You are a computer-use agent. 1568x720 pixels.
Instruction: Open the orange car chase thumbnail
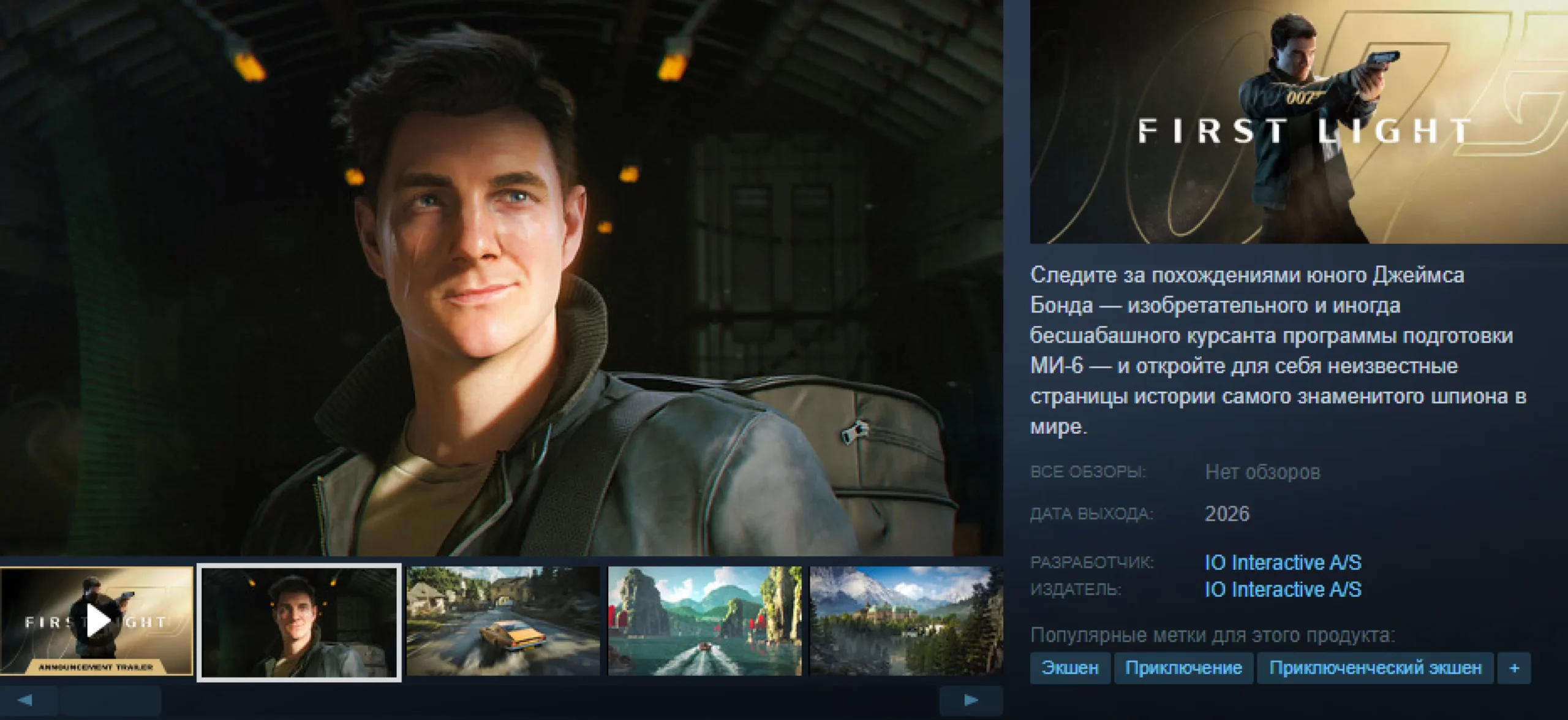click(x=503, y=621)
